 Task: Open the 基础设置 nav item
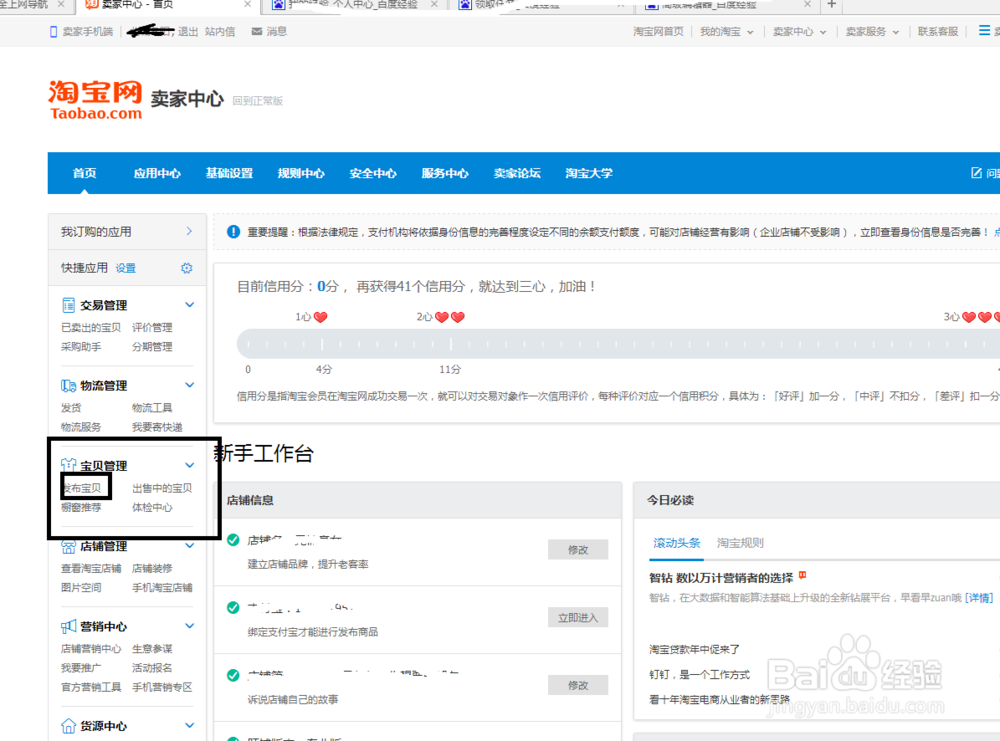coord(229,173)
